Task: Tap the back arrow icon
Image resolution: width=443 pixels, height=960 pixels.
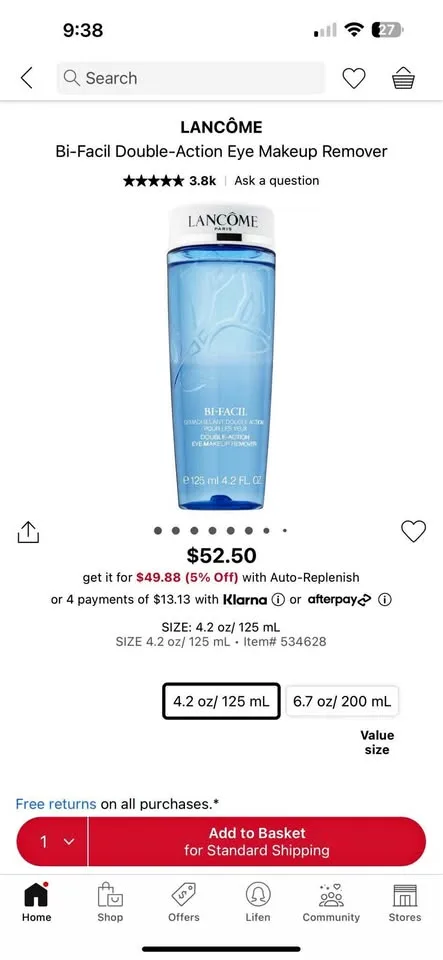Action: click(x=26, y=78)
